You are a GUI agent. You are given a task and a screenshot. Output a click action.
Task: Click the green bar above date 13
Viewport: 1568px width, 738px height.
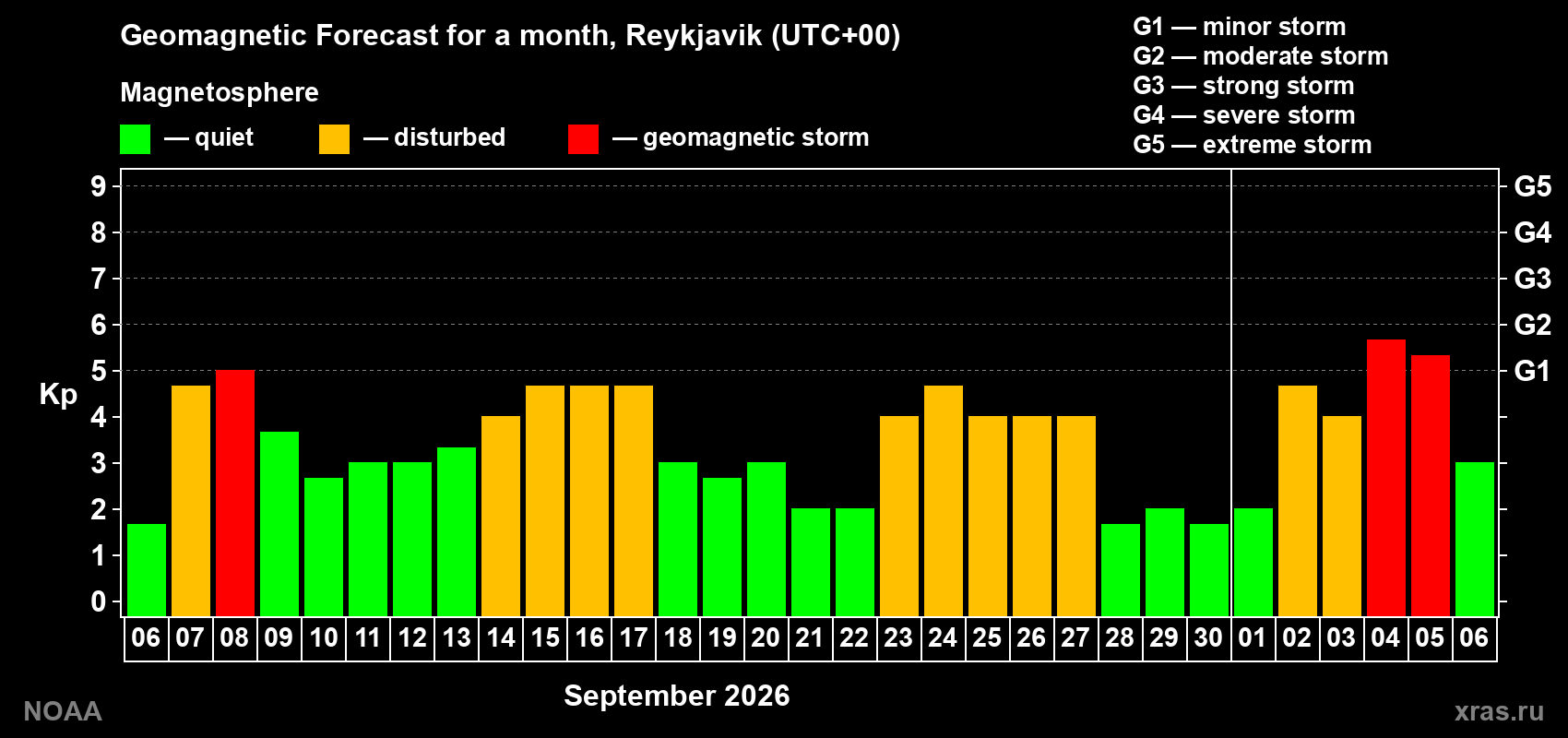click(x=457, y=532)
